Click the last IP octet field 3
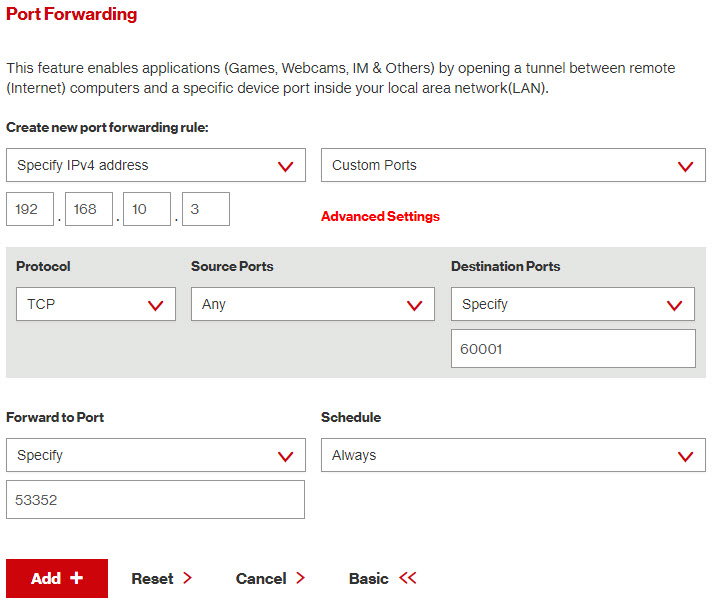The width and height of the screenshot is (713, 607). (206, 209)
